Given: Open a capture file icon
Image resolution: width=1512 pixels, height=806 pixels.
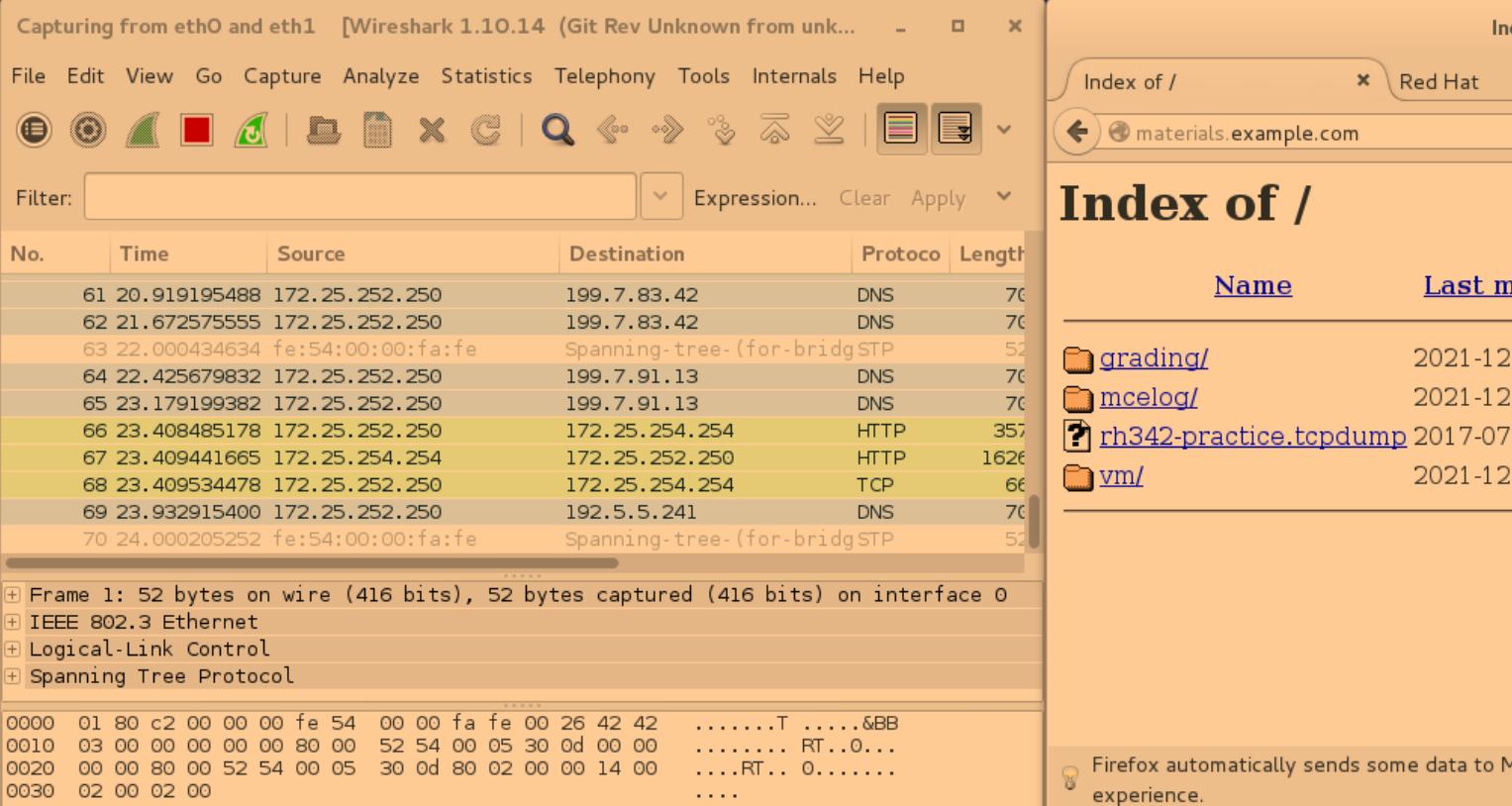Looking at the screenshot, I should (x=323, y=130).
